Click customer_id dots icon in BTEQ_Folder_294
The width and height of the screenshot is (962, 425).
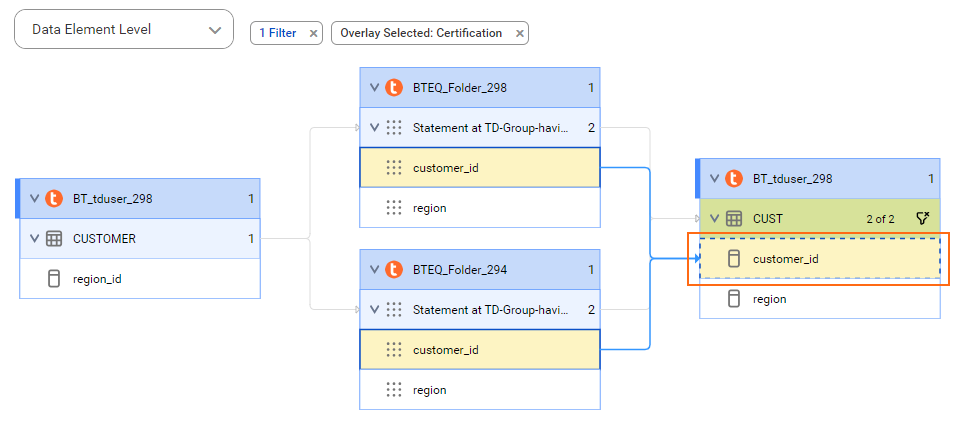pos(394,350)
